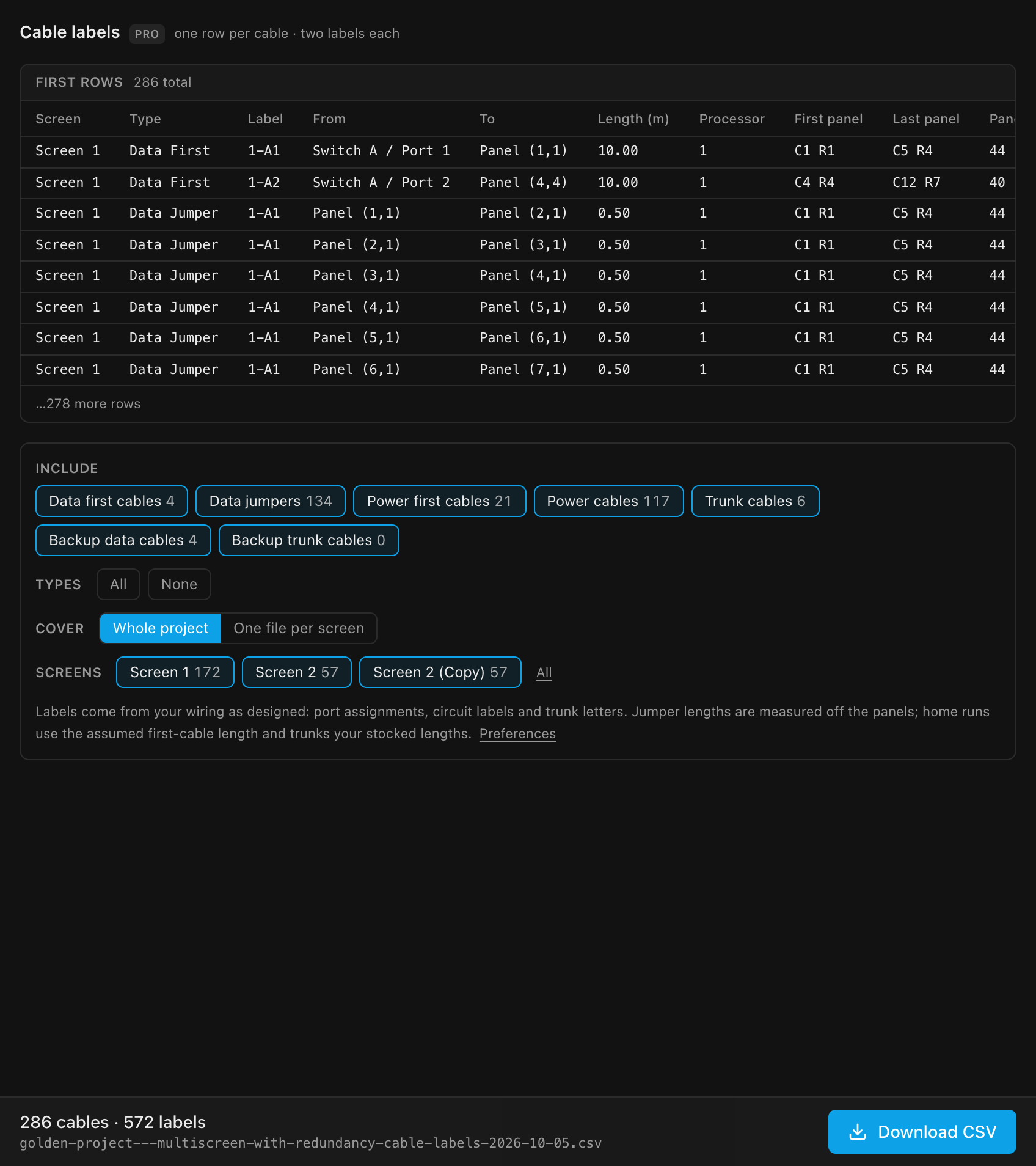
Task: Disable the Power cables 117 chip
Action: click(x=608, y=501)
